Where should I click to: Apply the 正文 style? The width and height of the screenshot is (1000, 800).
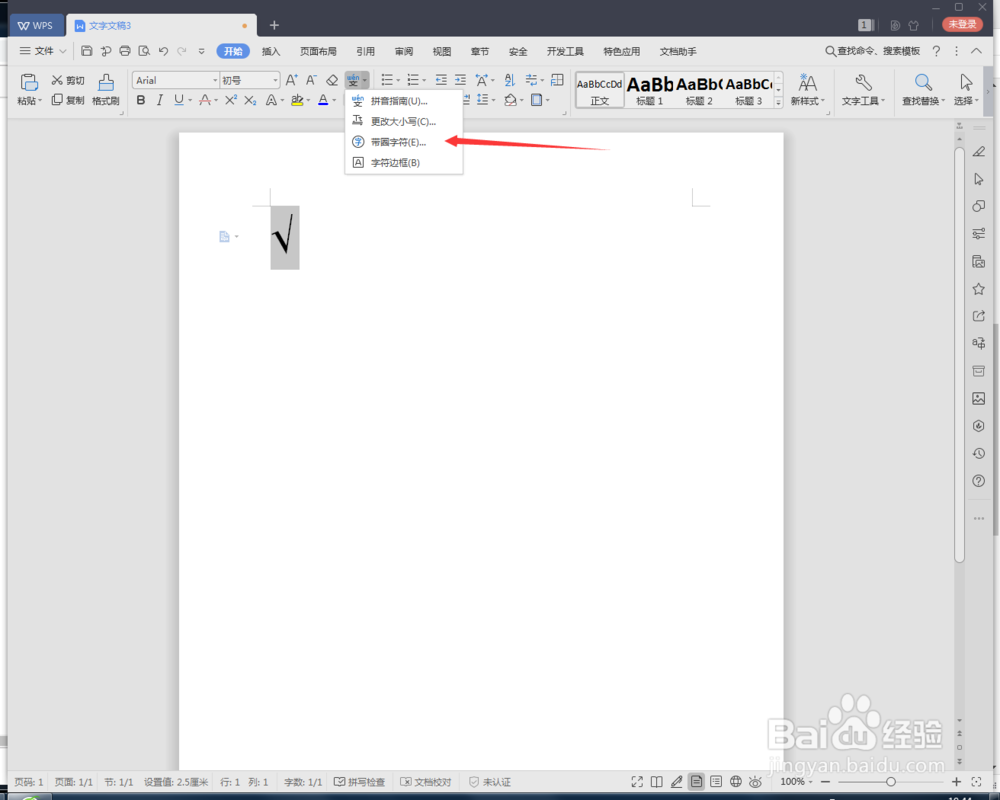pos(599,90)
